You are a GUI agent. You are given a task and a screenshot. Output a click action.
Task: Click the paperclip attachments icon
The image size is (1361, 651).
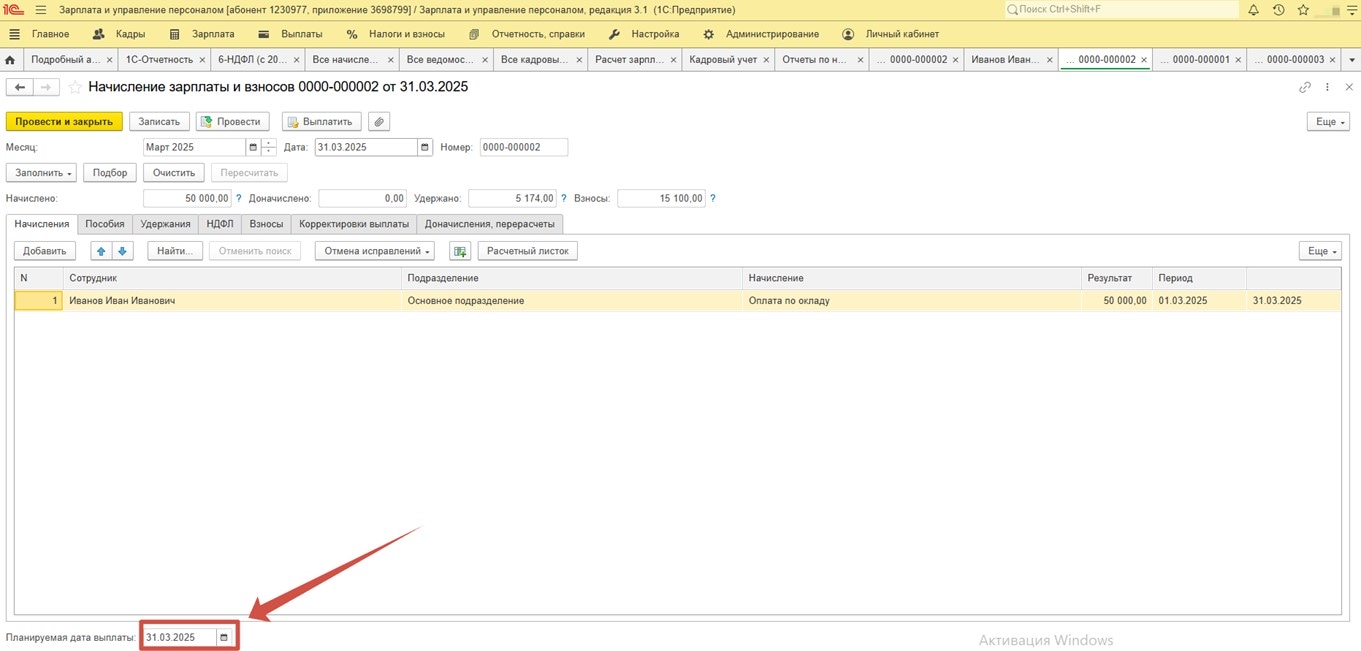click(378, 122)
